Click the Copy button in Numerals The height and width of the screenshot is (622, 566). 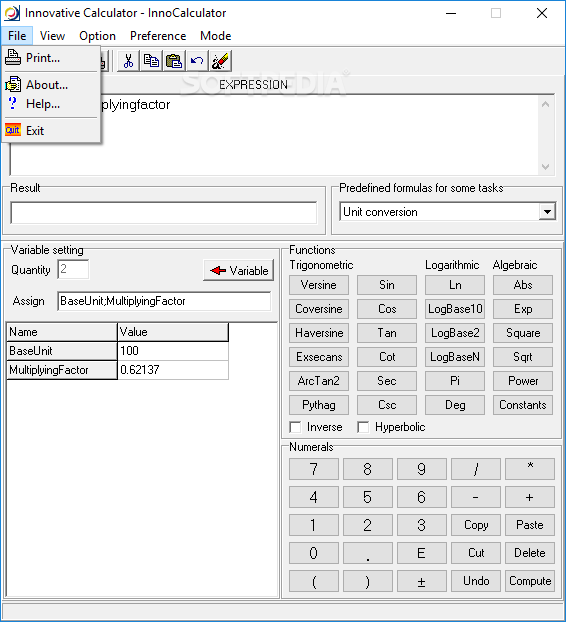[x=476, y=525]
